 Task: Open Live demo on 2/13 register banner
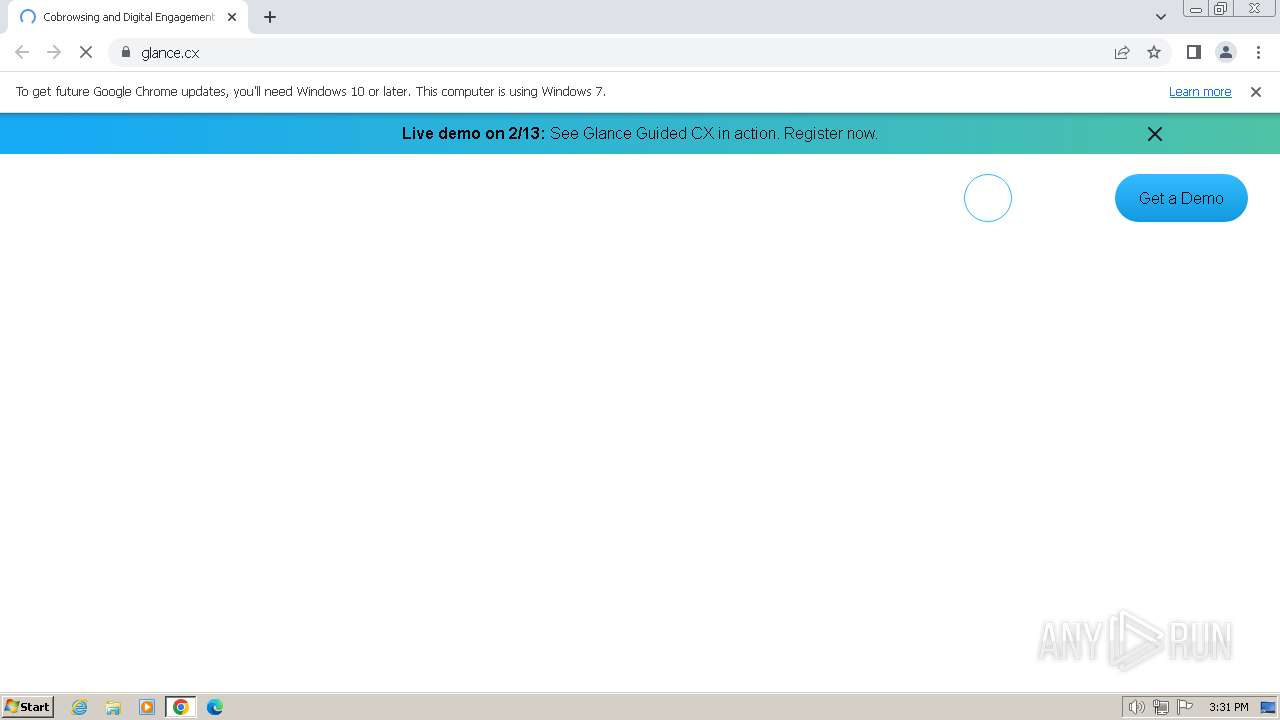(x=640, y=133)
